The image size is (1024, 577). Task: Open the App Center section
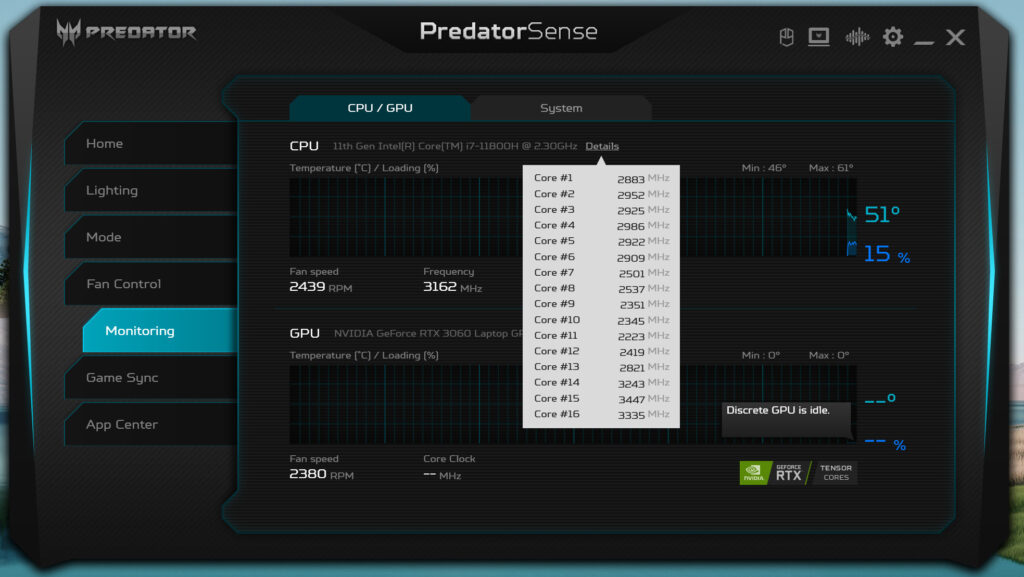tap(151, 424)
